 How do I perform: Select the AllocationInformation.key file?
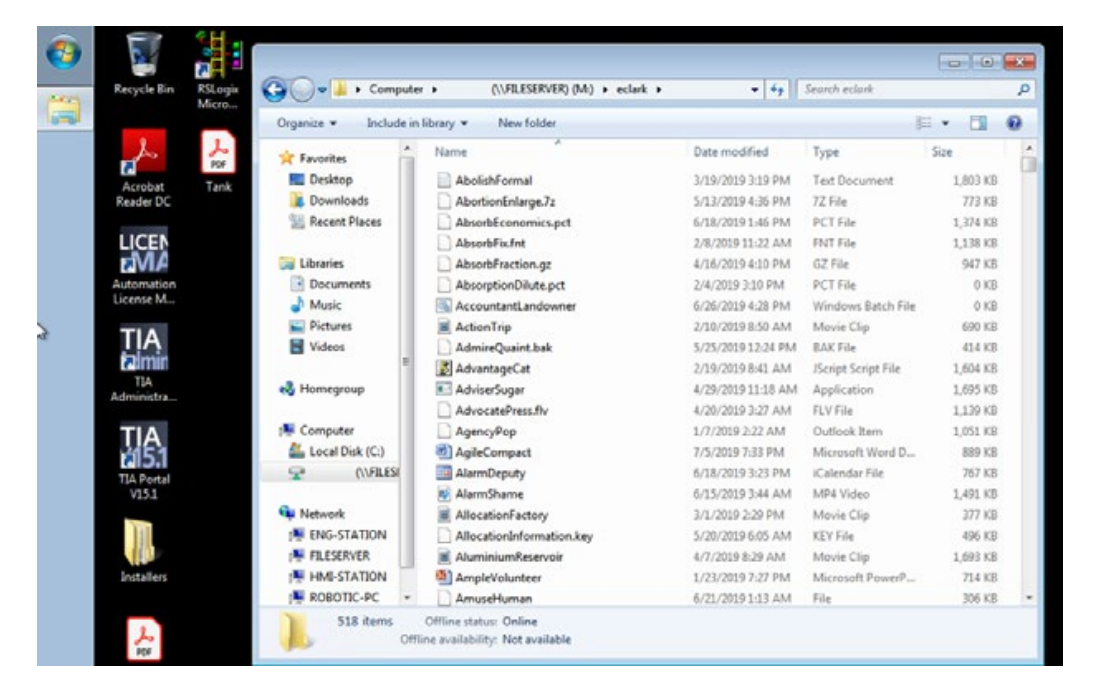click(514, 536)
